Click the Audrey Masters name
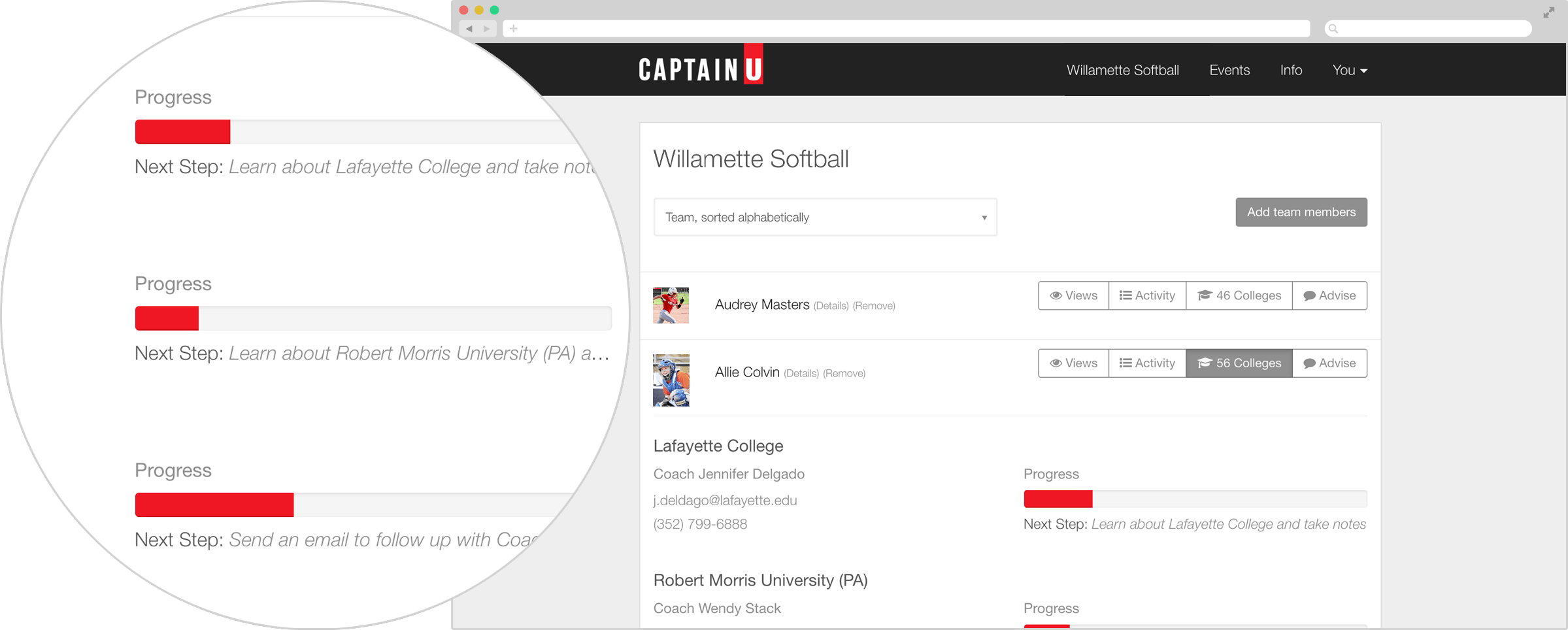 (x=761, y=305)
